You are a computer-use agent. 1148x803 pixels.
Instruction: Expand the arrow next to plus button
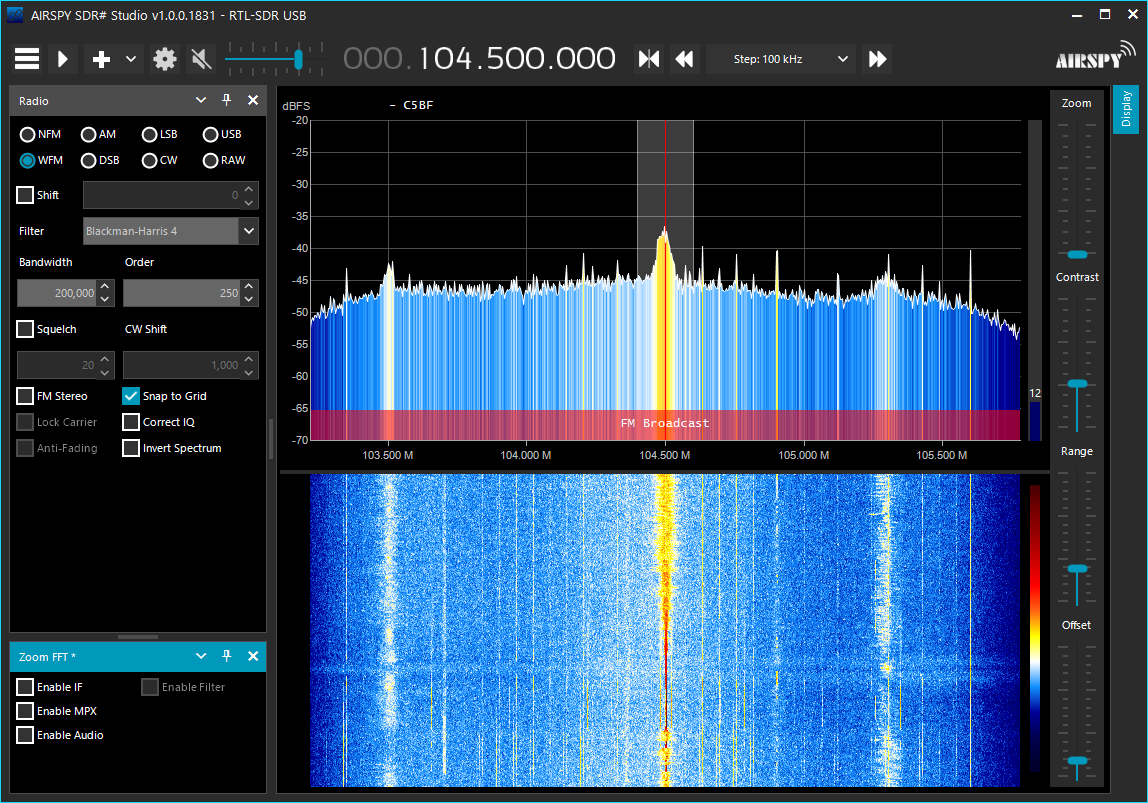131,59
